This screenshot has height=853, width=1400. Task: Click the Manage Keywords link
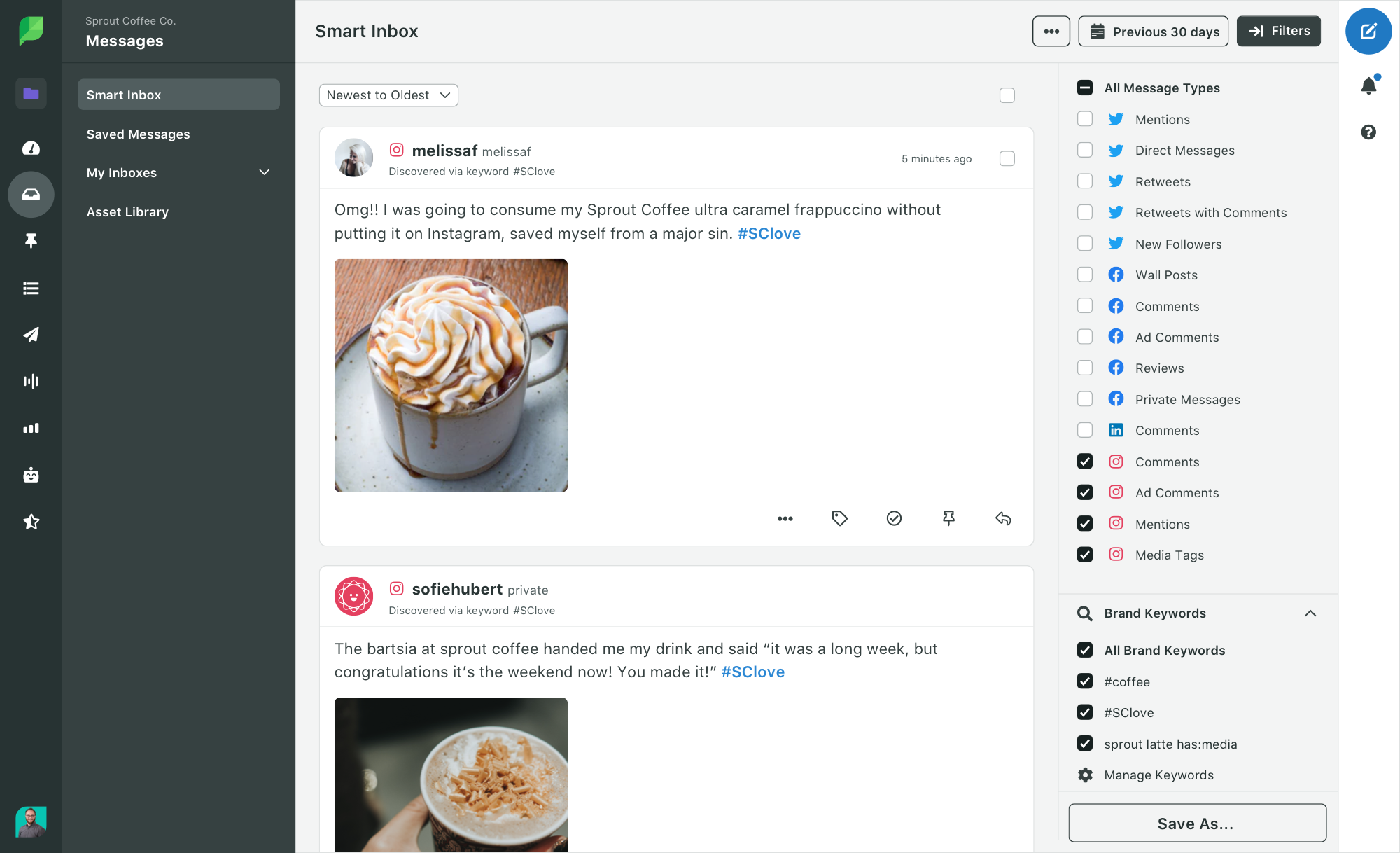point(1159,775)
